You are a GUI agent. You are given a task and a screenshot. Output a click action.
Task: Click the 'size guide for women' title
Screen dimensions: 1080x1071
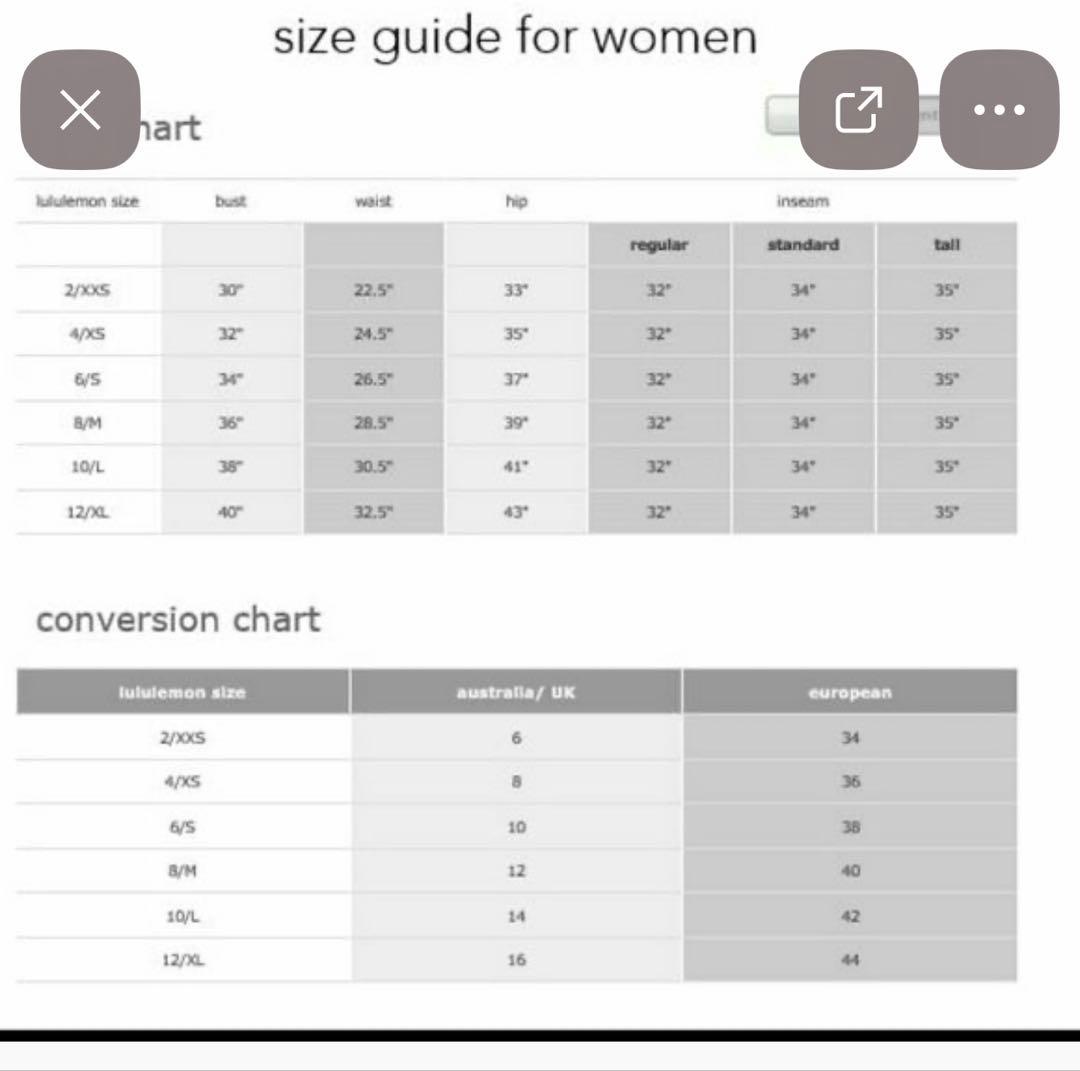pos(514,36)
